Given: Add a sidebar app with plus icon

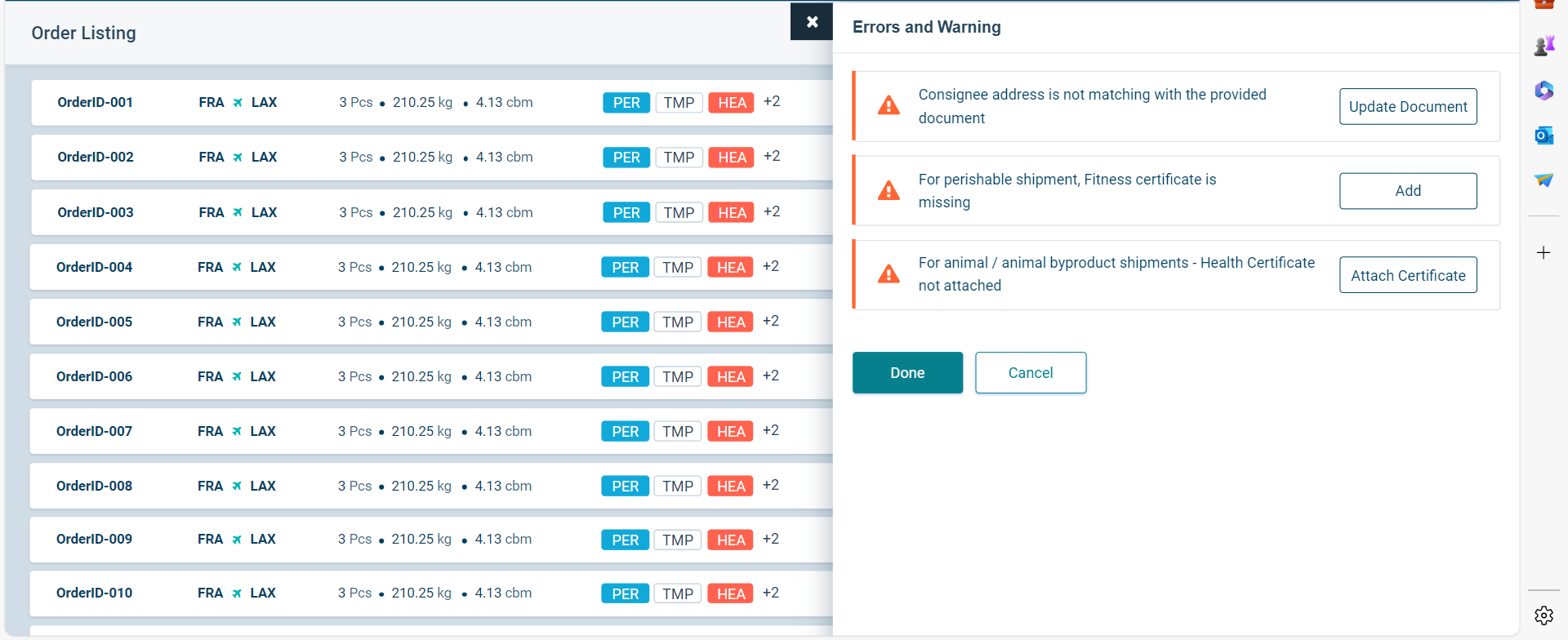Looking at the screenshot, I should [1543, 253].
